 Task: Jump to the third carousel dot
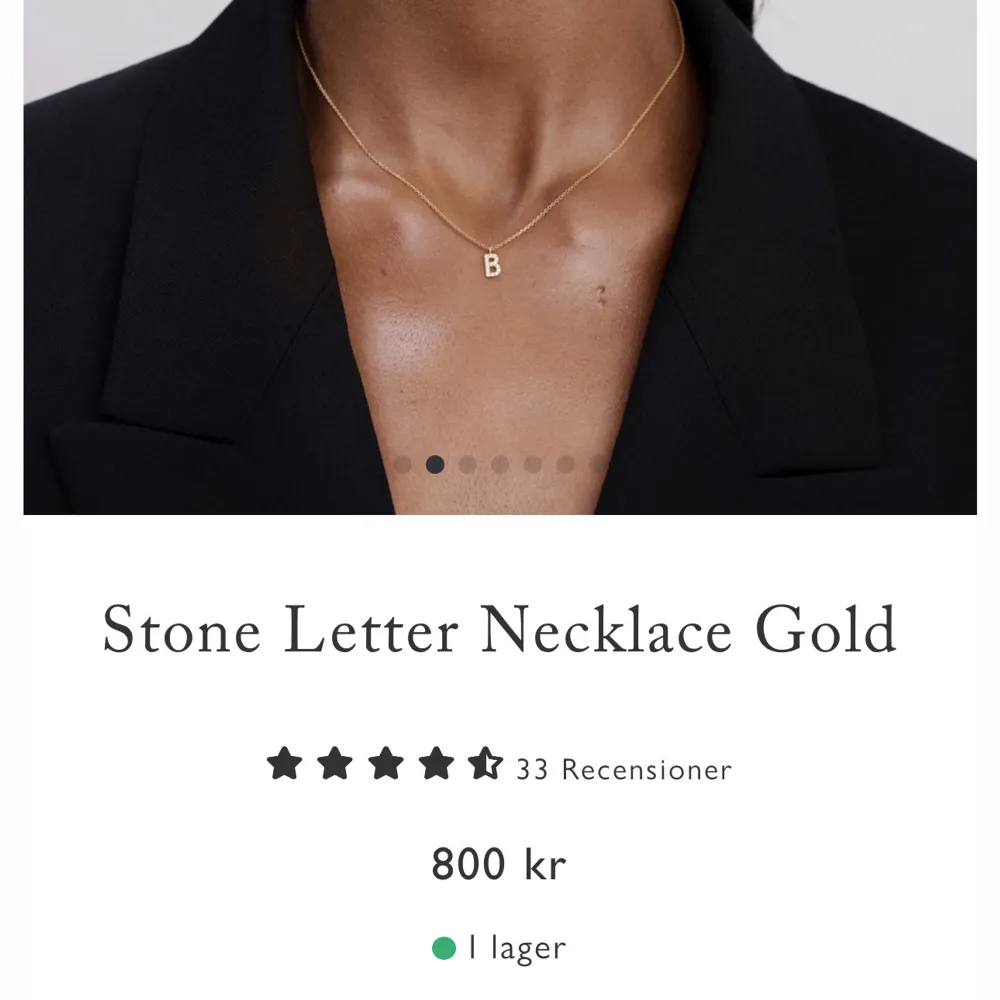[467, 465]
